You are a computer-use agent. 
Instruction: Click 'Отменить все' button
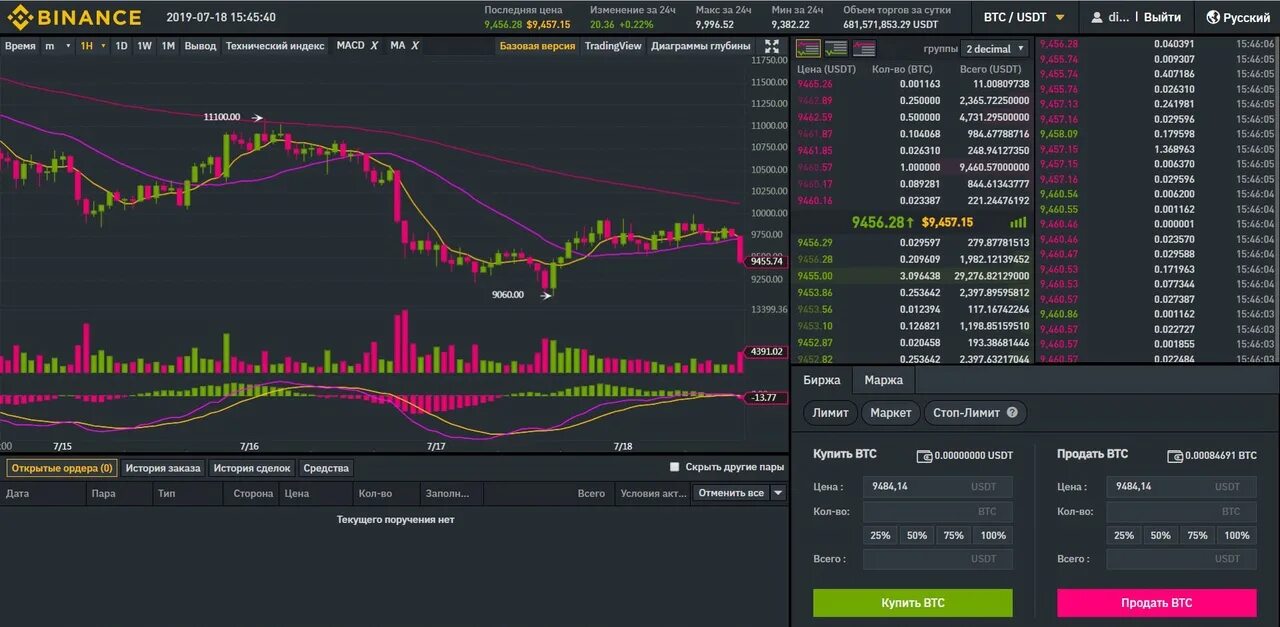coord(731,493)
